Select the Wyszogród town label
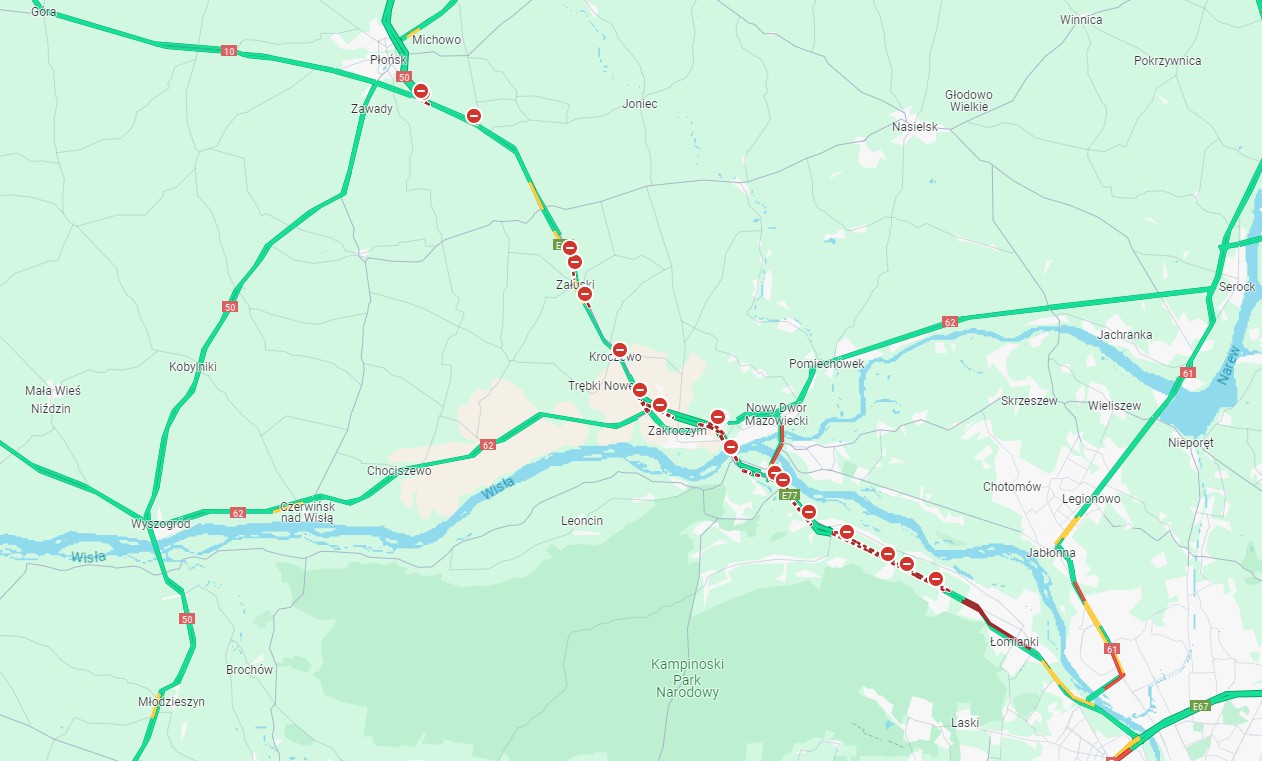Image resolution: width=1262 pixels, height=761 pixels. click(x=161, y=524)
